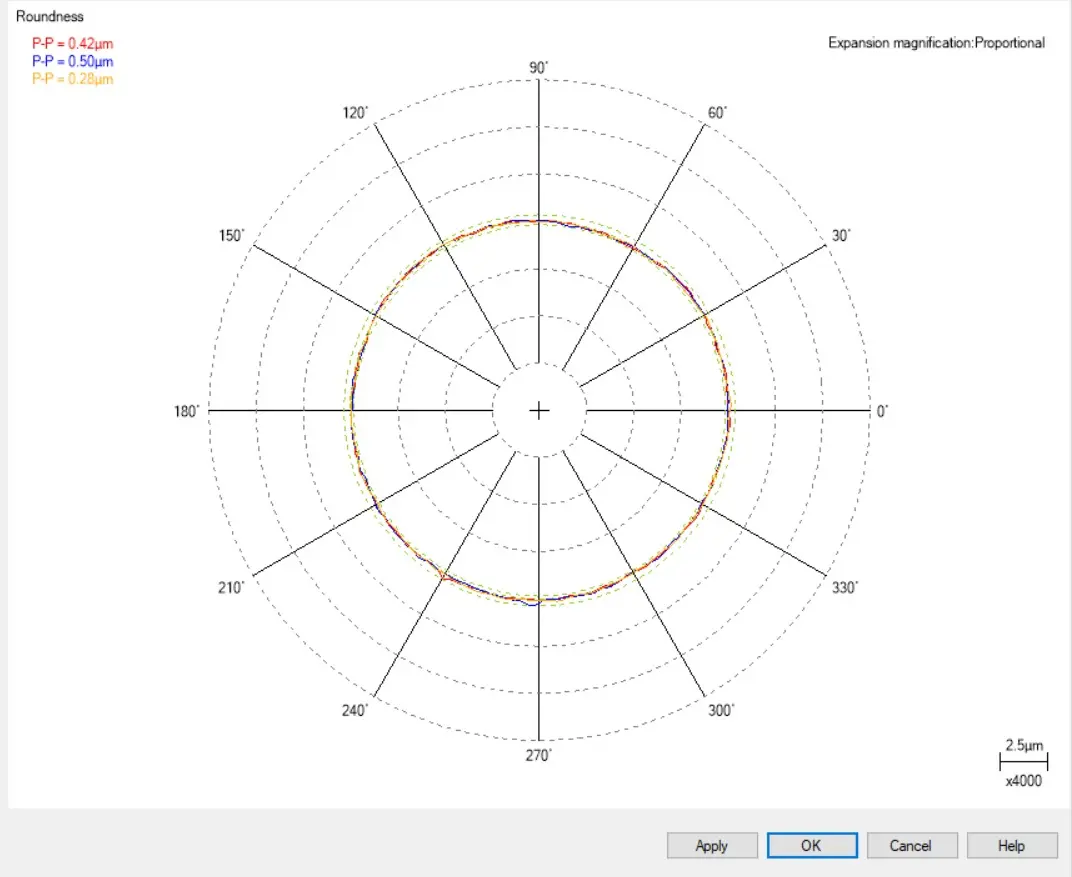Select the orange P-P = 0.28µm legend entry
This screenshot has height=877, width=1072.
(x=72, y=79)
